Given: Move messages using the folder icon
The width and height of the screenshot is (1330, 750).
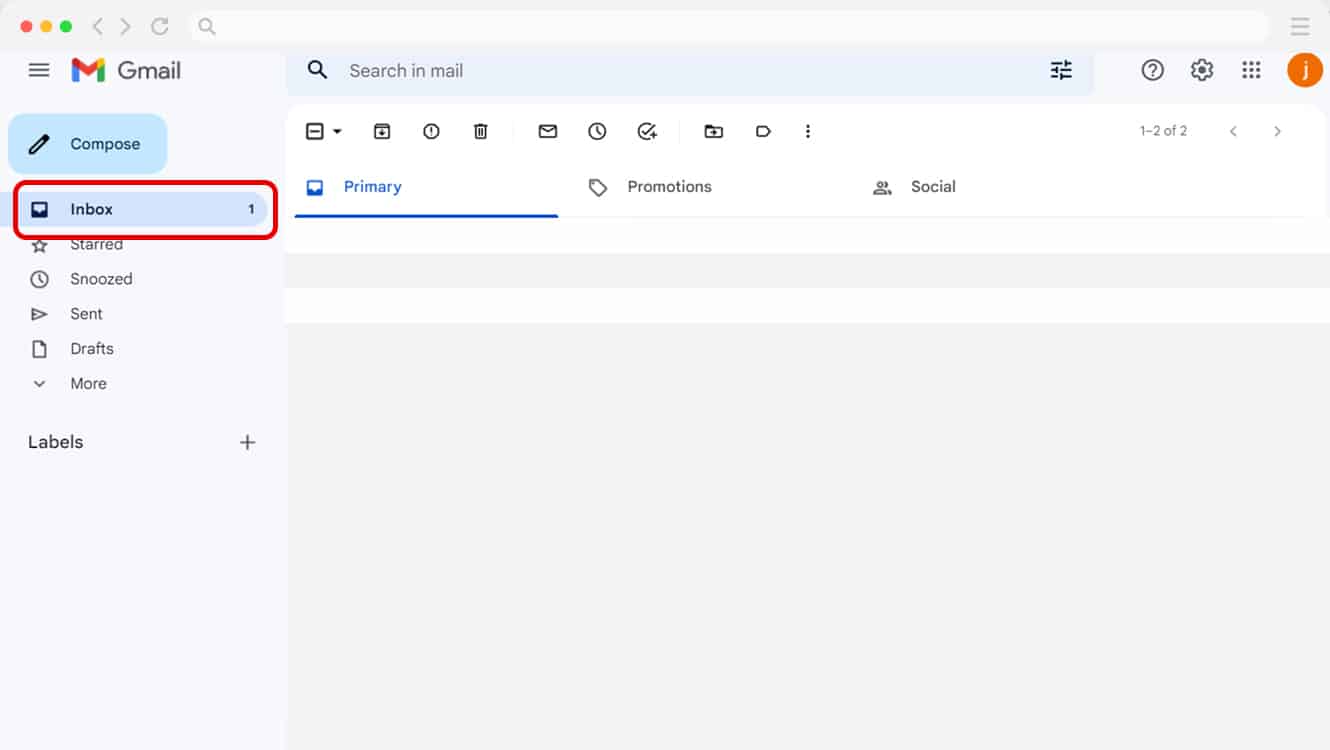Looking at the screenshot, I should click(713, 131).
